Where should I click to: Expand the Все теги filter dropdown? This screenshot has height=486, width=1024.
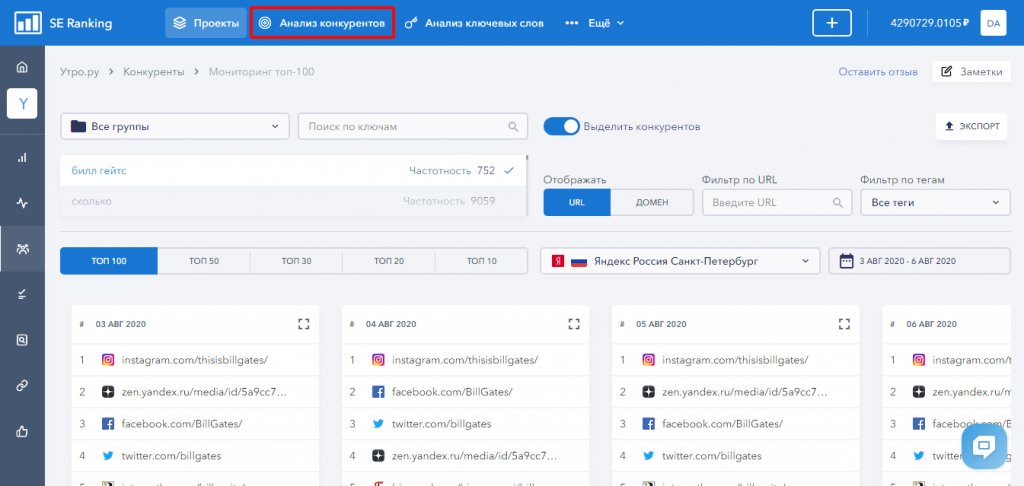(934, 202)
